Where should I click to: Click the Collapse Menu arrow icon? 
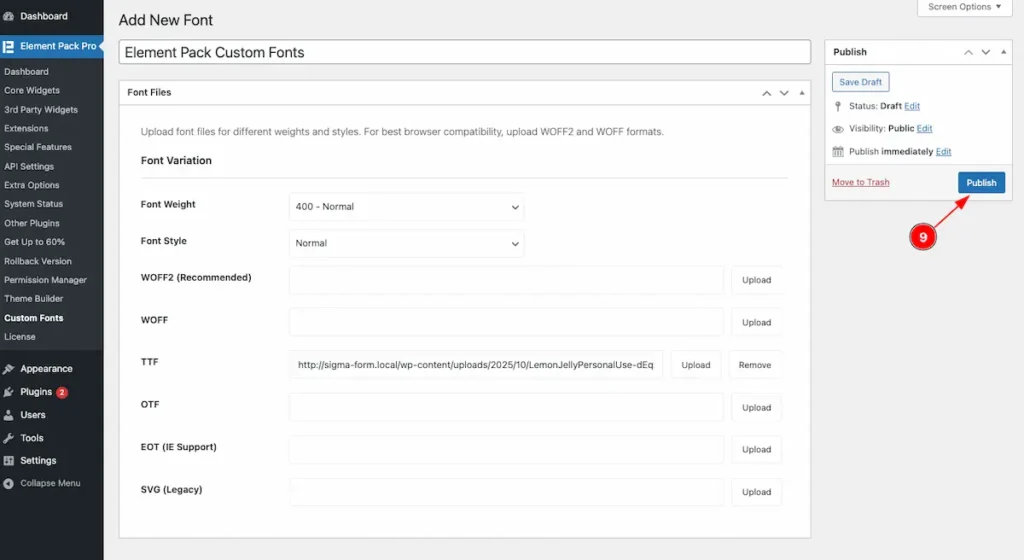point(9,484)
